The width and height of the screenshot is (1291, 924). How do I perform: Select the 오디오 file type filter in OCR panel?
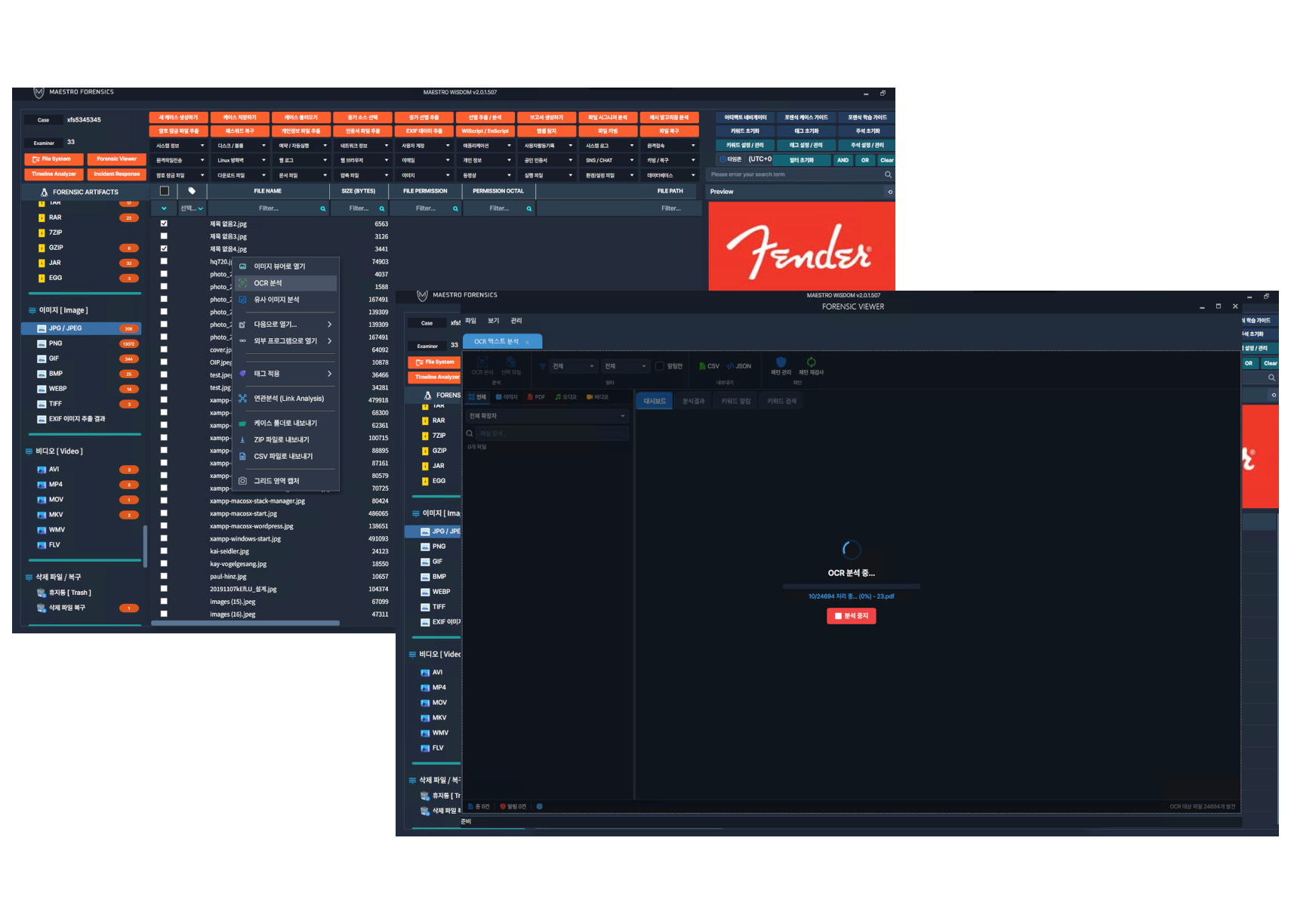tap(565, 397)
